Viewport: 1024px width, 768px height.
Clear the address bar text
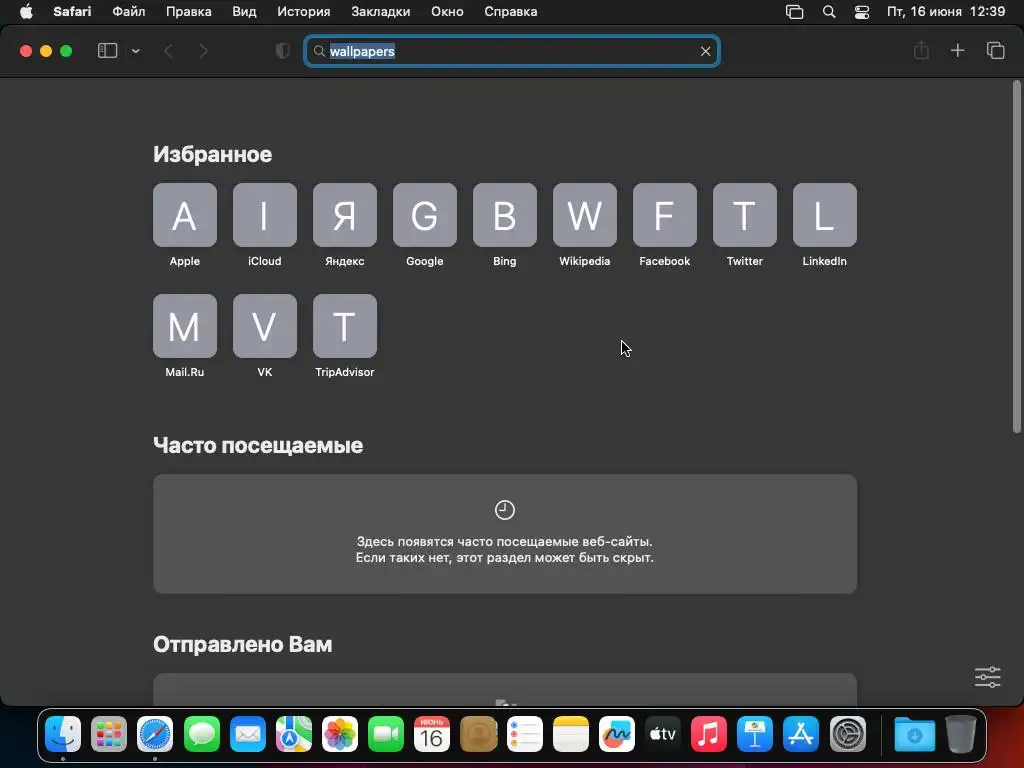tap(705, 51)
